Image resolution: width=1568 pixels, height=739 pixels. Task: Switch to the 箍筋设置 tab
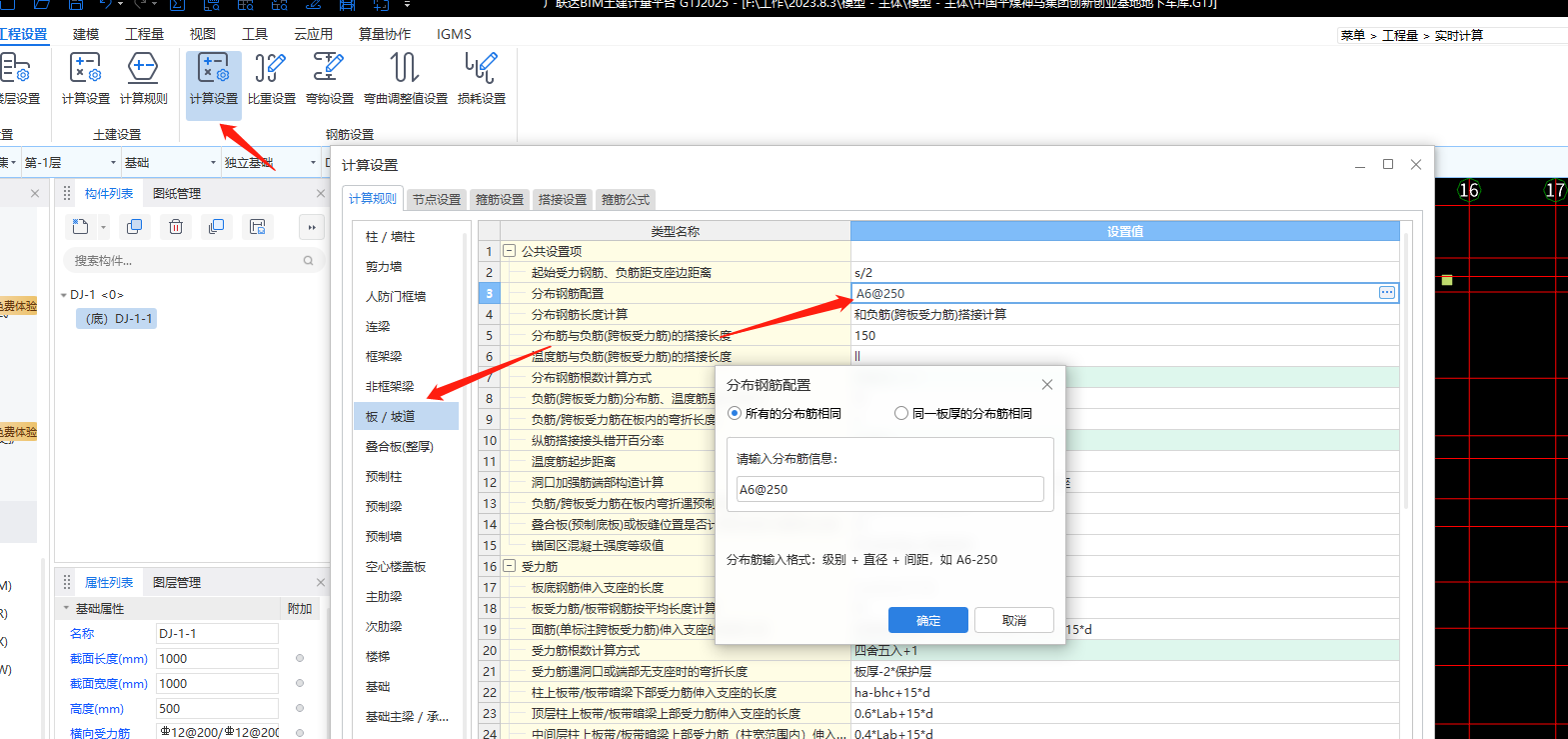pos(500,199)
